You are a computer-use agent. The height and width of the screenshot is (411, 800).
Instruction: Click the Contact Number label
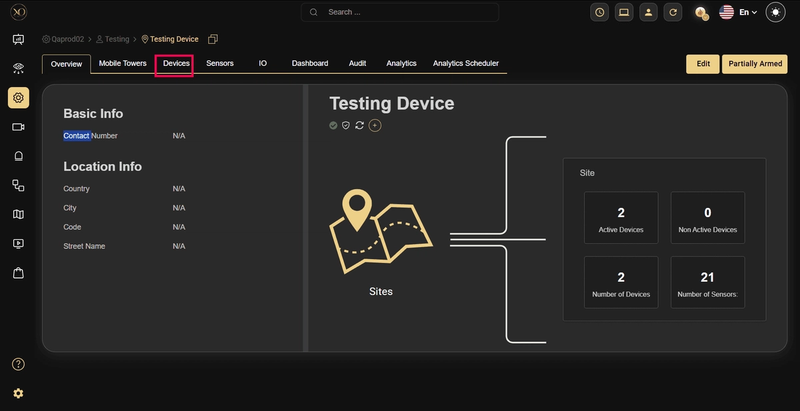(x=90, y=136)
